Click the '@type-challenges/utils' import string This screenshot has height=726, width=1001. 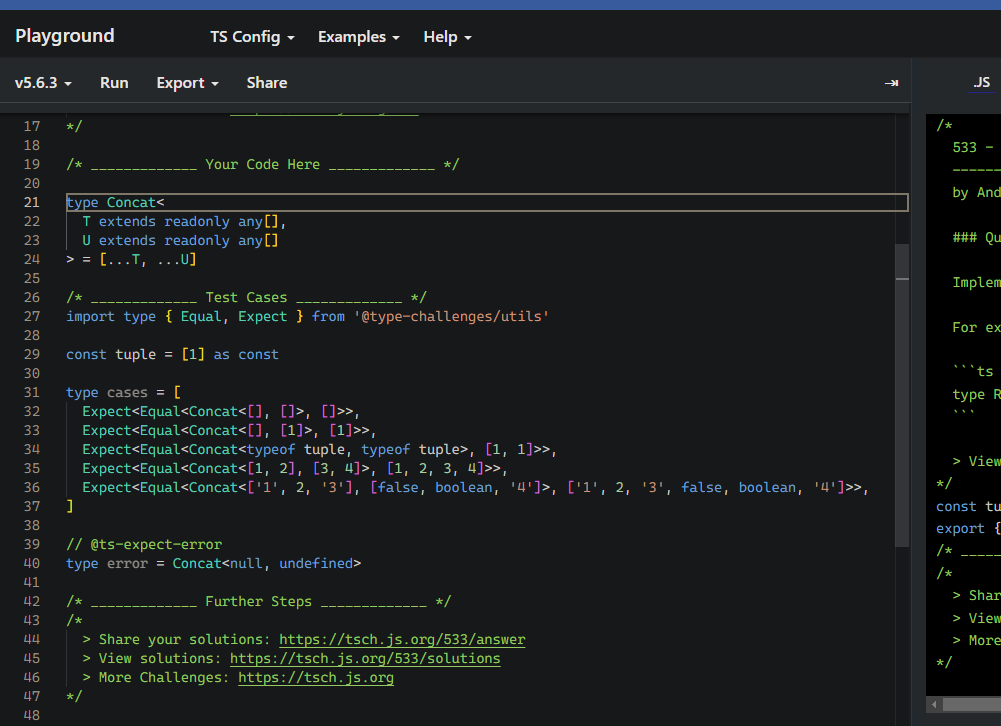pyautogui.click(x=450, y=317)
